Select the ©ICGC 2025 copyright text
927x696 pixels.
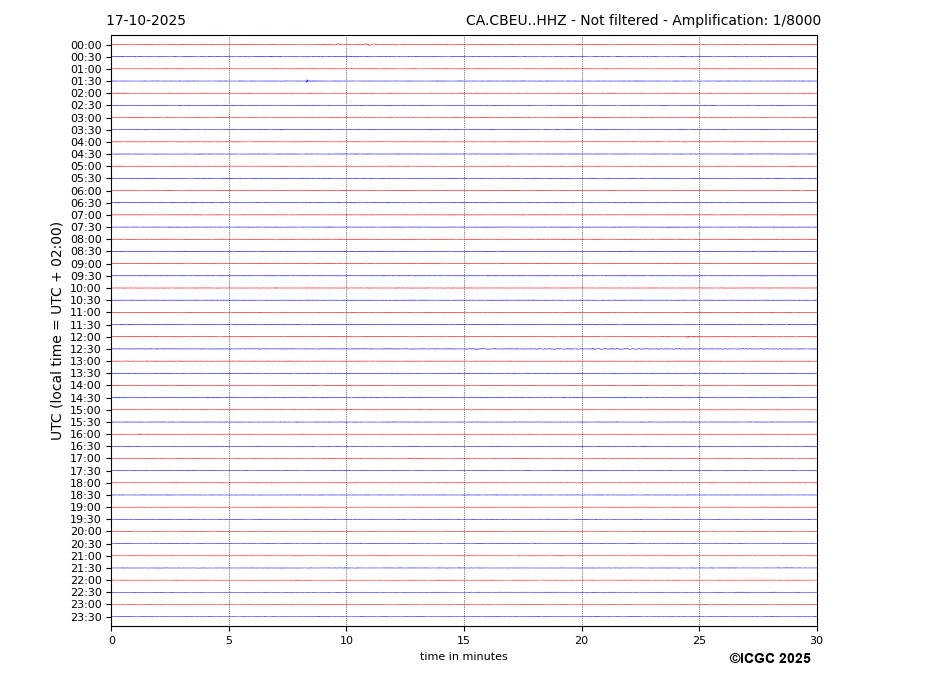(x=769, y=659)
